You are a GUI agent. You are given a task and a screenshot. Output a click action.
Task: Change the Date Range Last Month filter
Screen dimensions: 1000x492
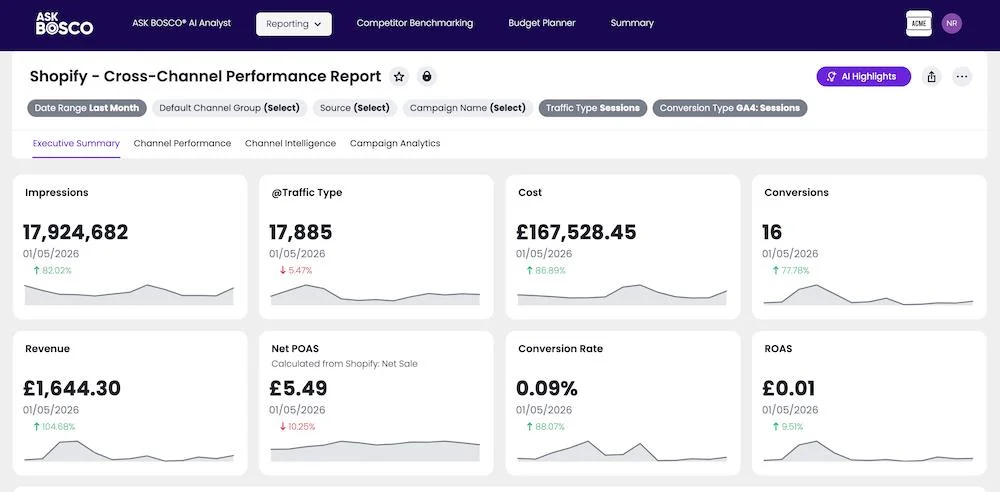87,108
